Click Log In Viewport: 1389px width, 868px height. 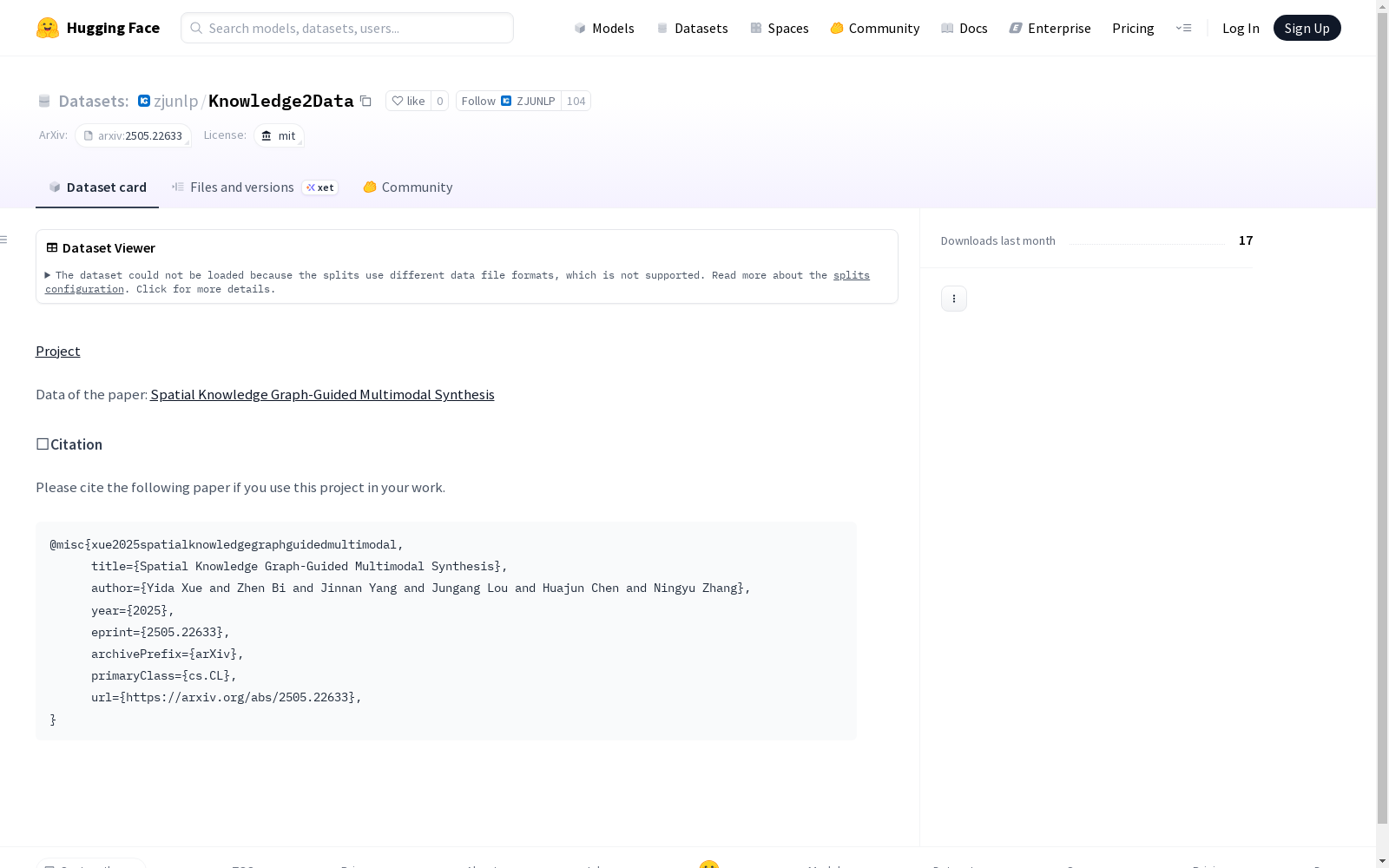[1241, 28]
